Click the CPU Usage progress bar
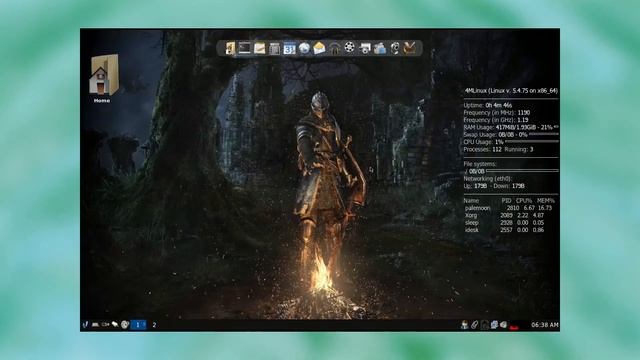The width and height of the screenshot is (640, 360). (532, 142)
